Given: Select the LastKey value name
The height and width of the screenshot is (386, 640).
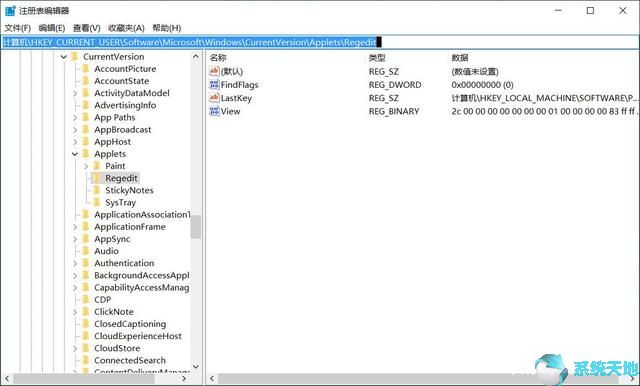Looking at the screenshot, I should (236, 98).
